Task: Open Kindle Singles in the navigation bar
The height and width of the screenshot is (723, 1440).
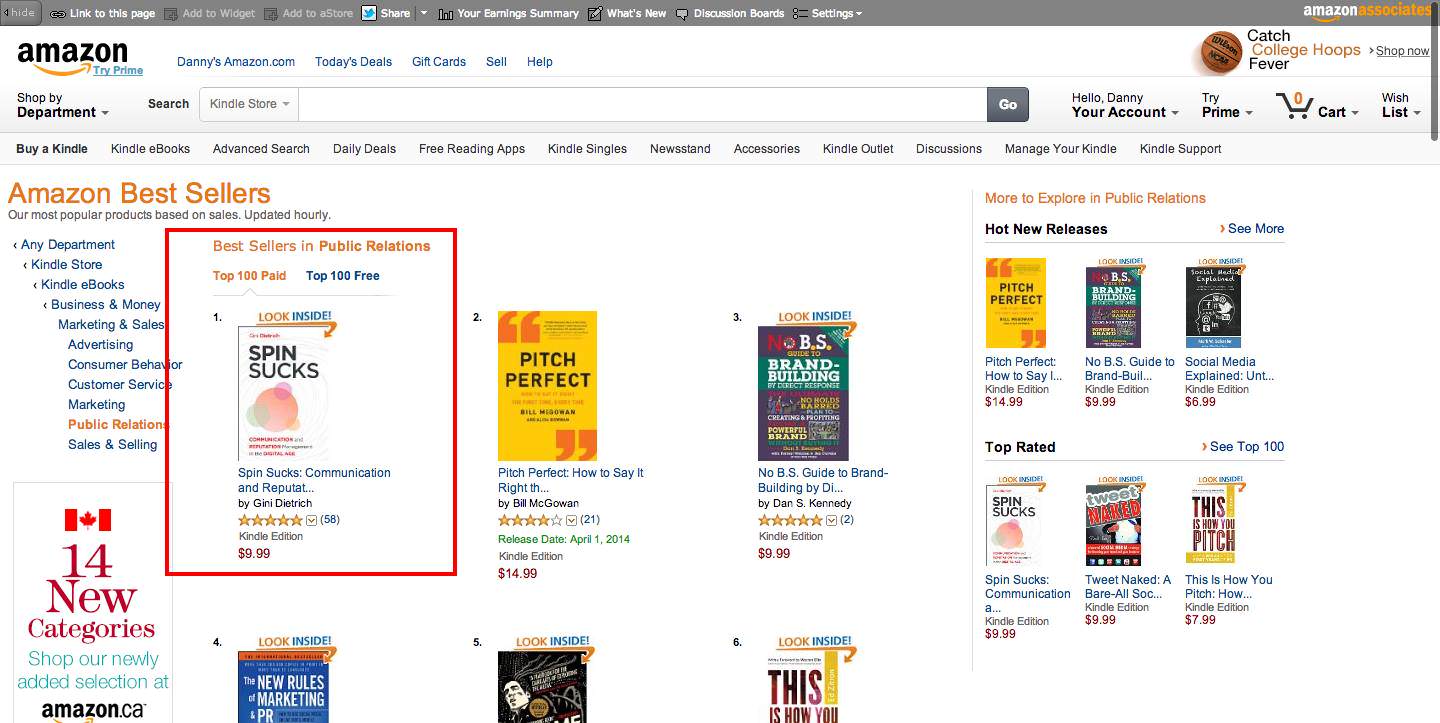Action: click(587, 149)
